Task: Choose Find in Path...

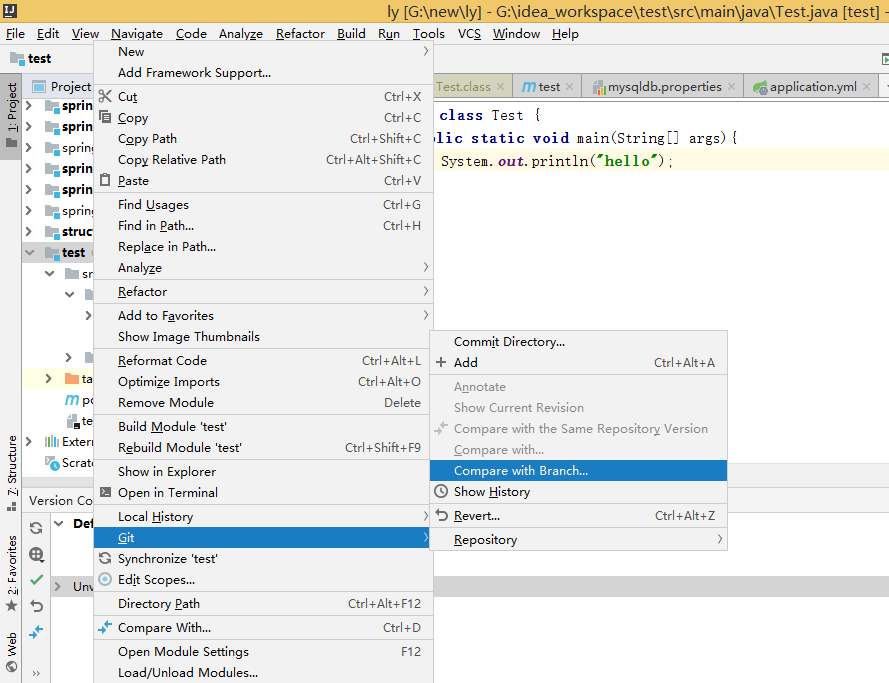Action: pyautogui.click(x=263, y=226)
